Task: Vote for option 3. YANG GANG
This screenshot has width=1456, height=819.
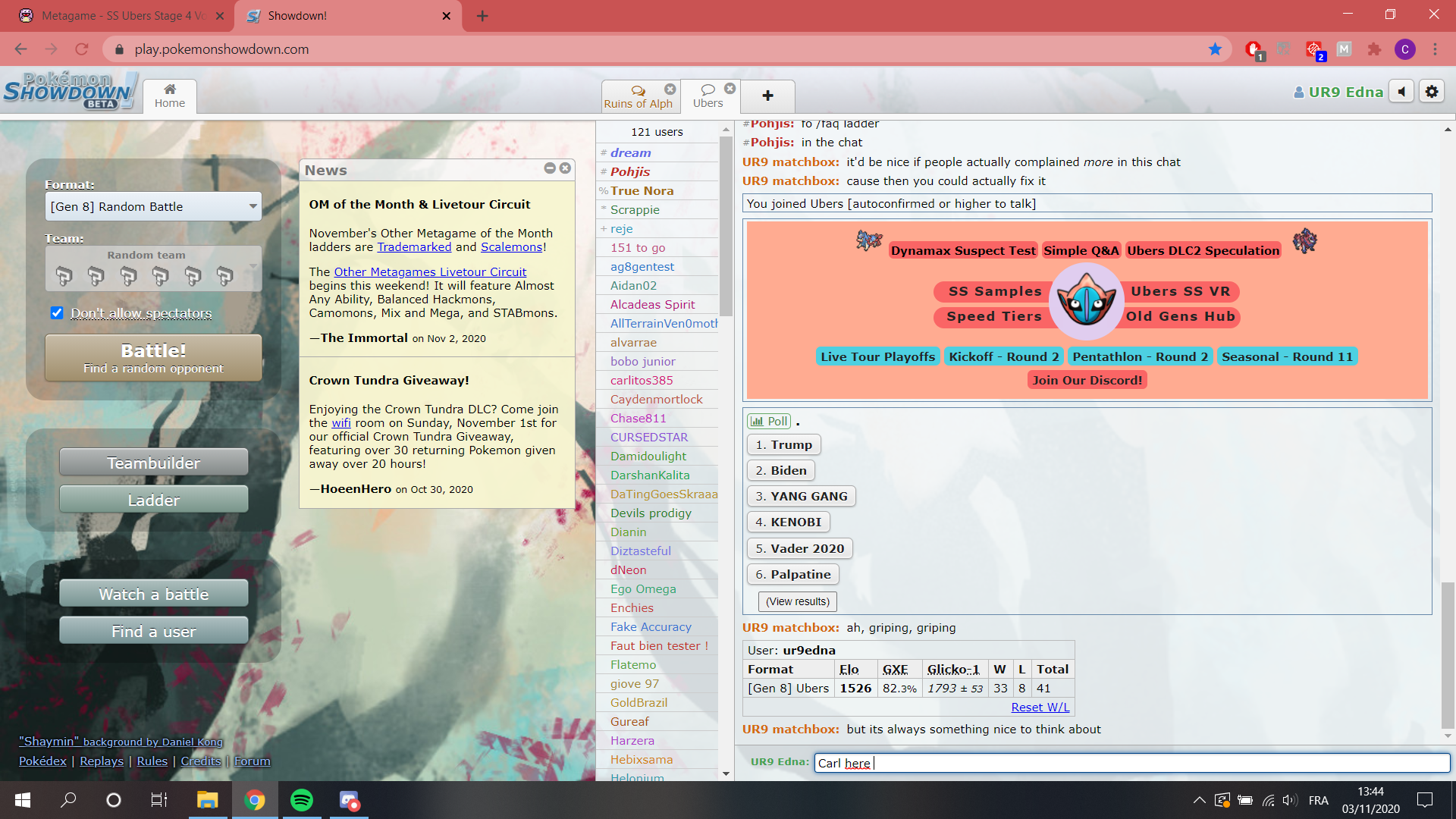Action: click(x=801, y=497)
